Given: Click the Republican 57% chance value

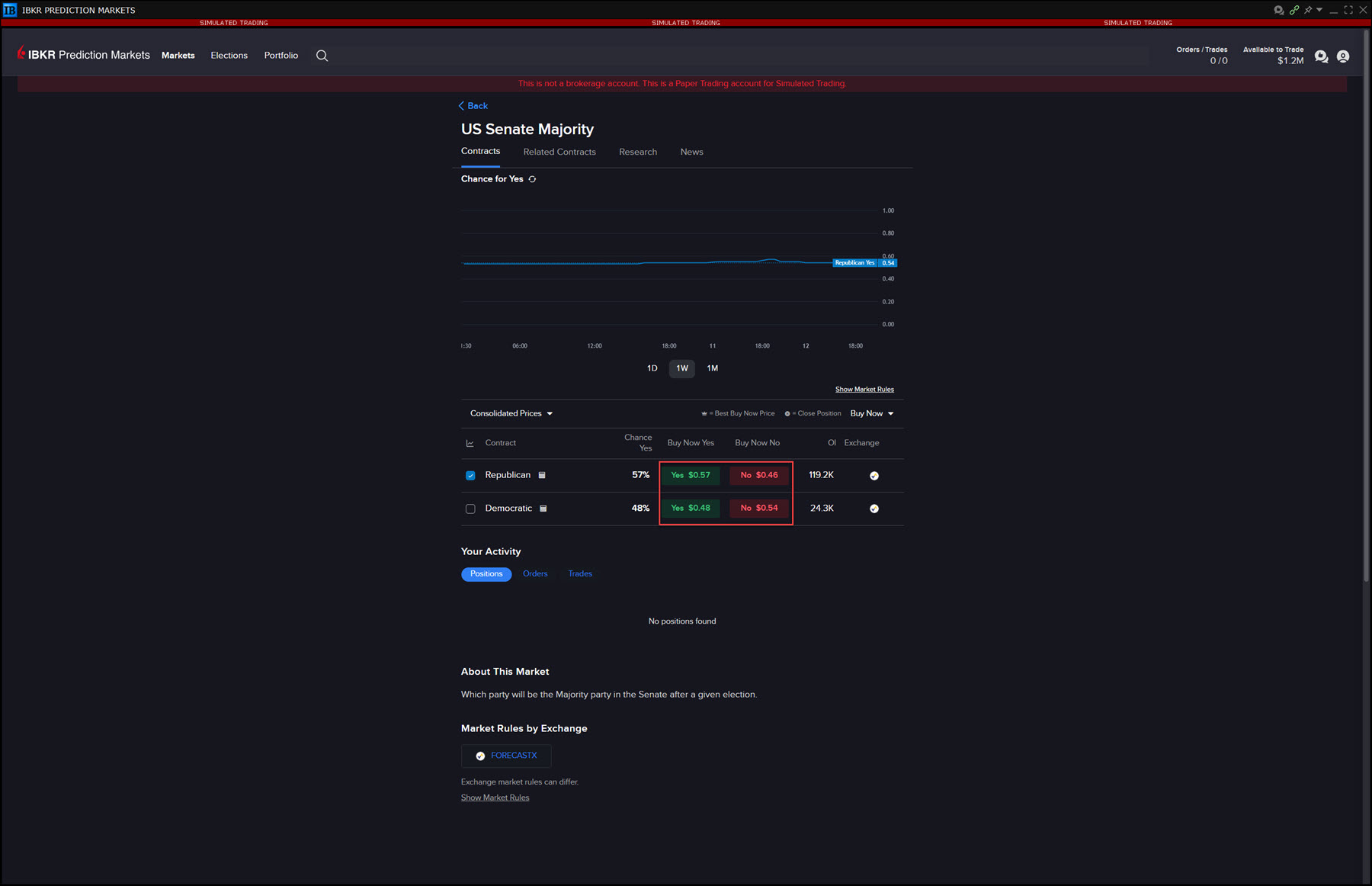Looking at the screenshot, I should tap(640, 475).
